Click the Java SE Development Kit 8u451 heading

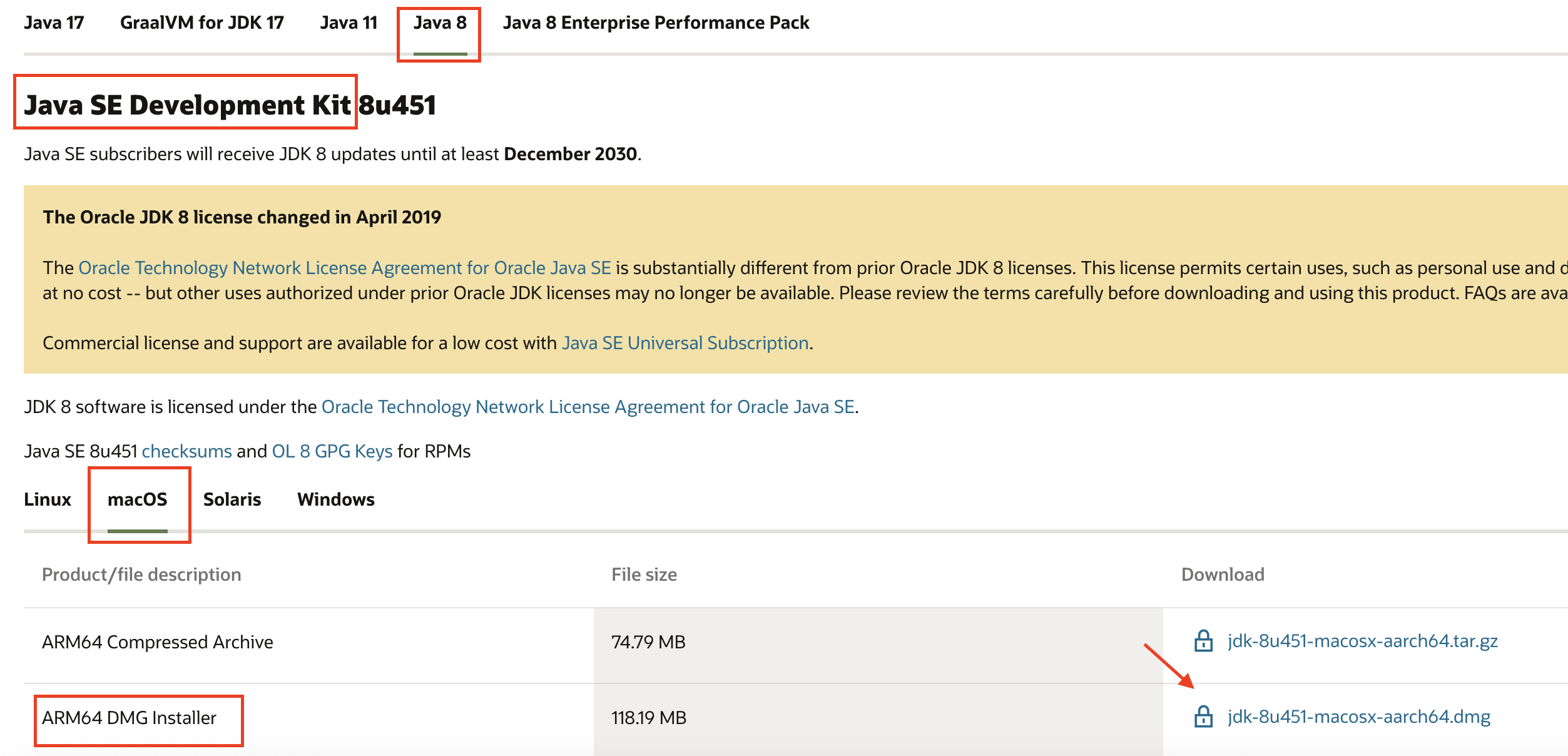click(x=230, y=105)
